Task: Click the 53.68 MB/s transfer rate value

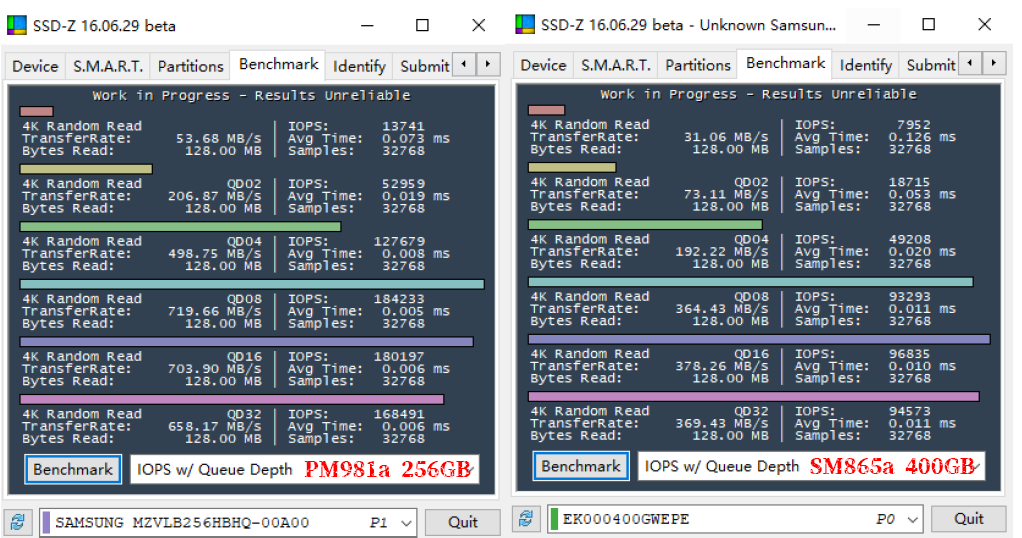Action: click(x=218, y=139)
